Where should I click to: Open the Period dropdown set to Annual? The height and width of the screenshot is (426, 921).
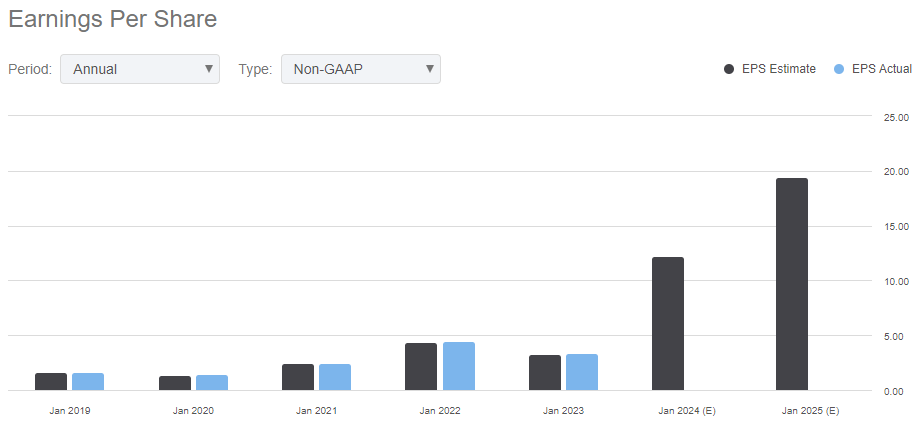pos(140,69)
